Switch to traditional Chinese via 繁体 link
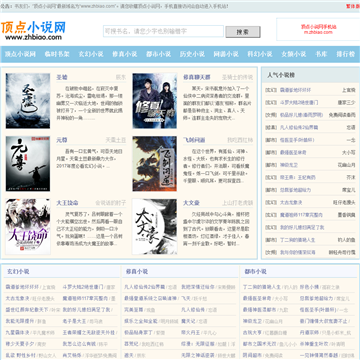 [352, 6]
